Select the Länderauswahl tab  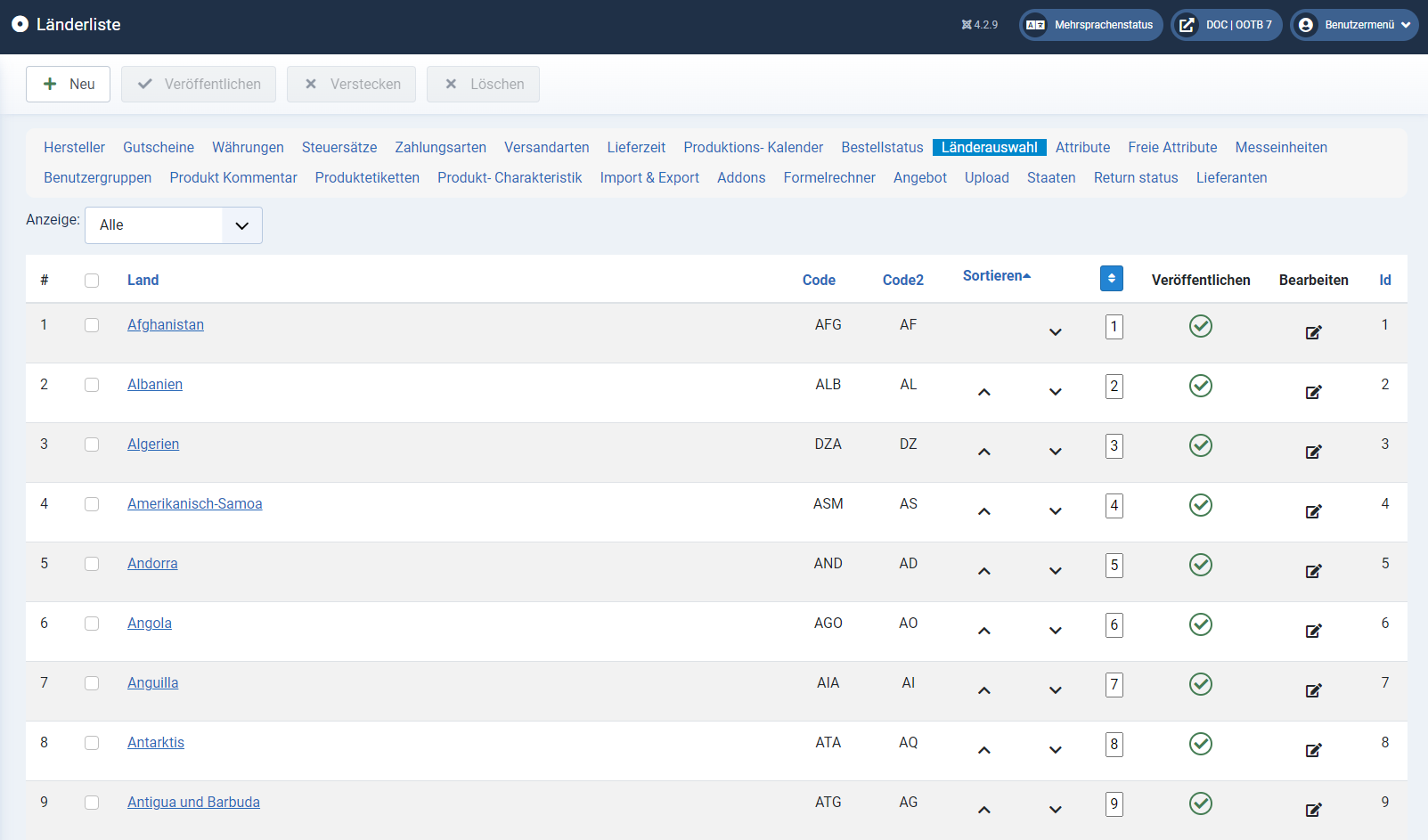click(x=990, y=148)
